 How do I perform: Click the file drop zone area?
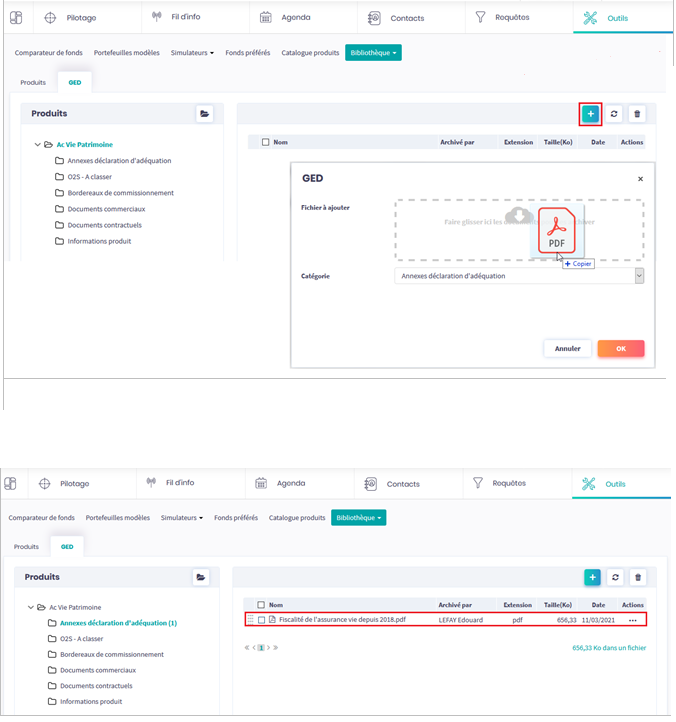(450, 230)
